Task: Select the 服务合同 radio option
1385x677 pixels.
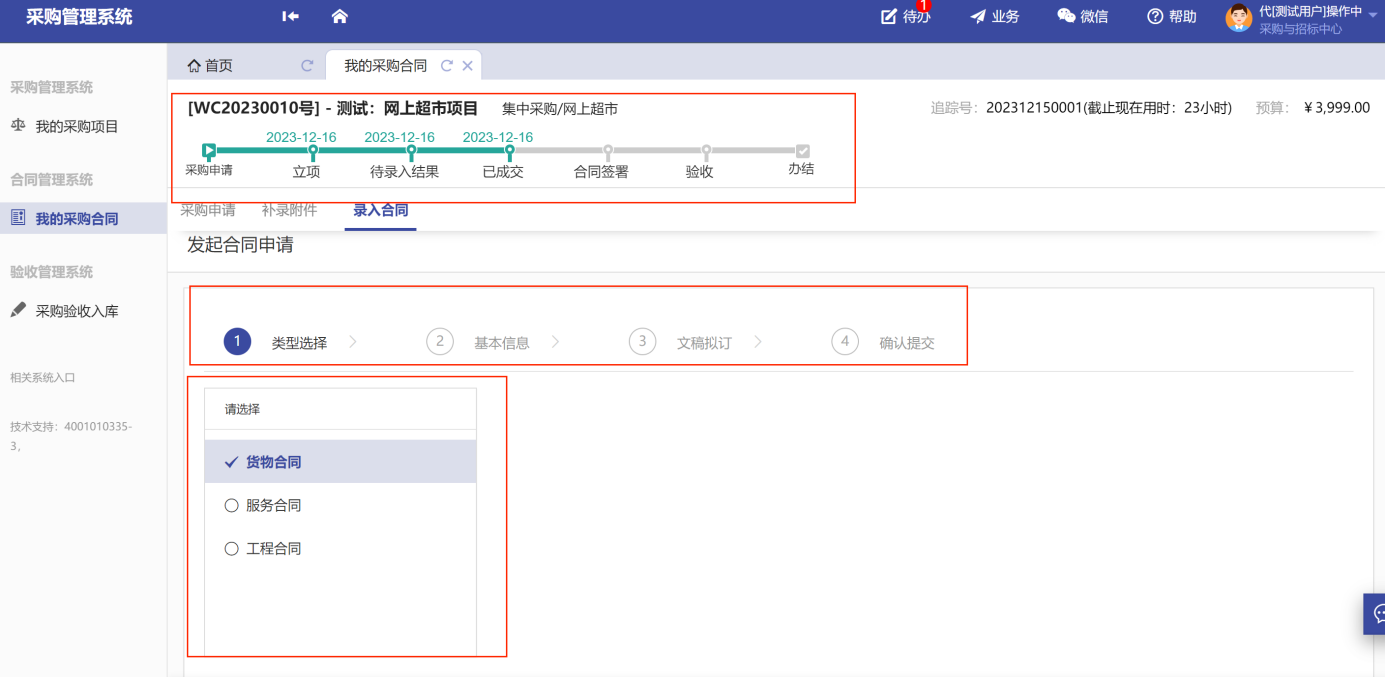Action: pos(232,506)
